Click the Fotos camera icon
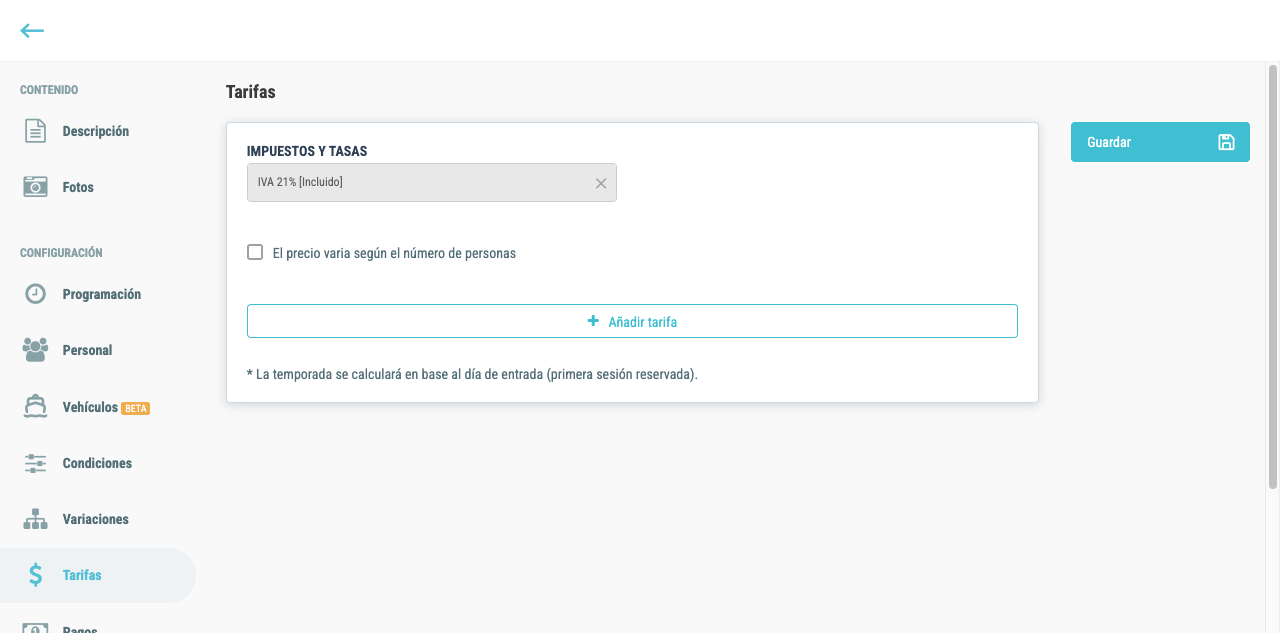This screenshot has height=633, width=1280. 36,187
